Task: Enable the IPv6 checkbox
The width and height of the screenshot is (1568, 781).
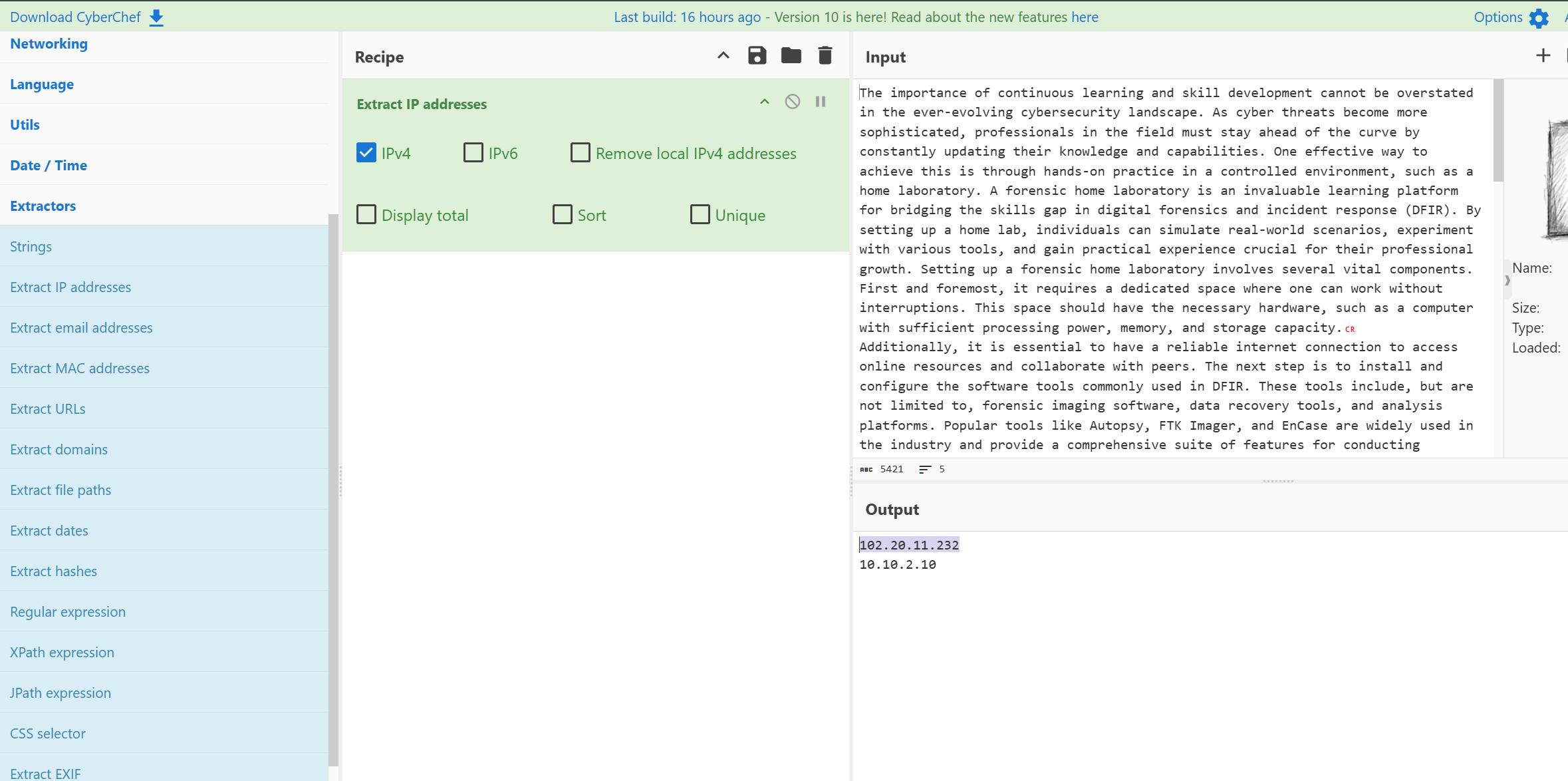Action: point(473,153)
